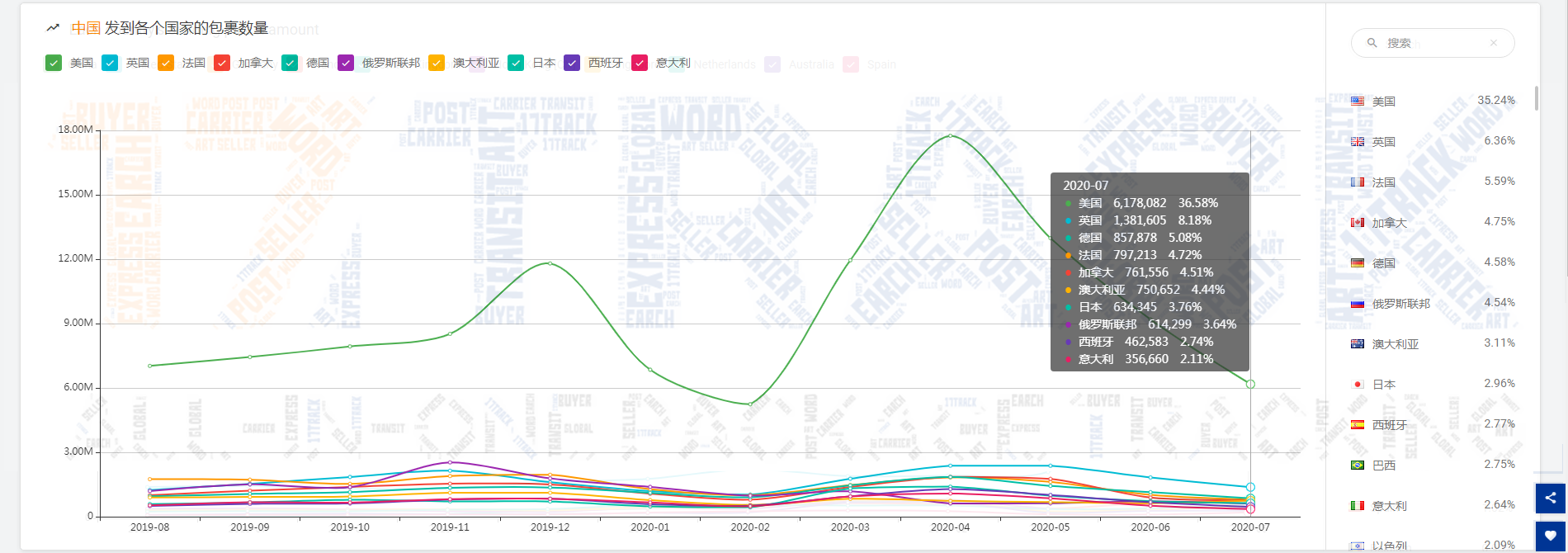The height and width of the screenshot is (553, 1568).
Task: Click the Japan flag icon in list
Action: tap(1358, 385)
